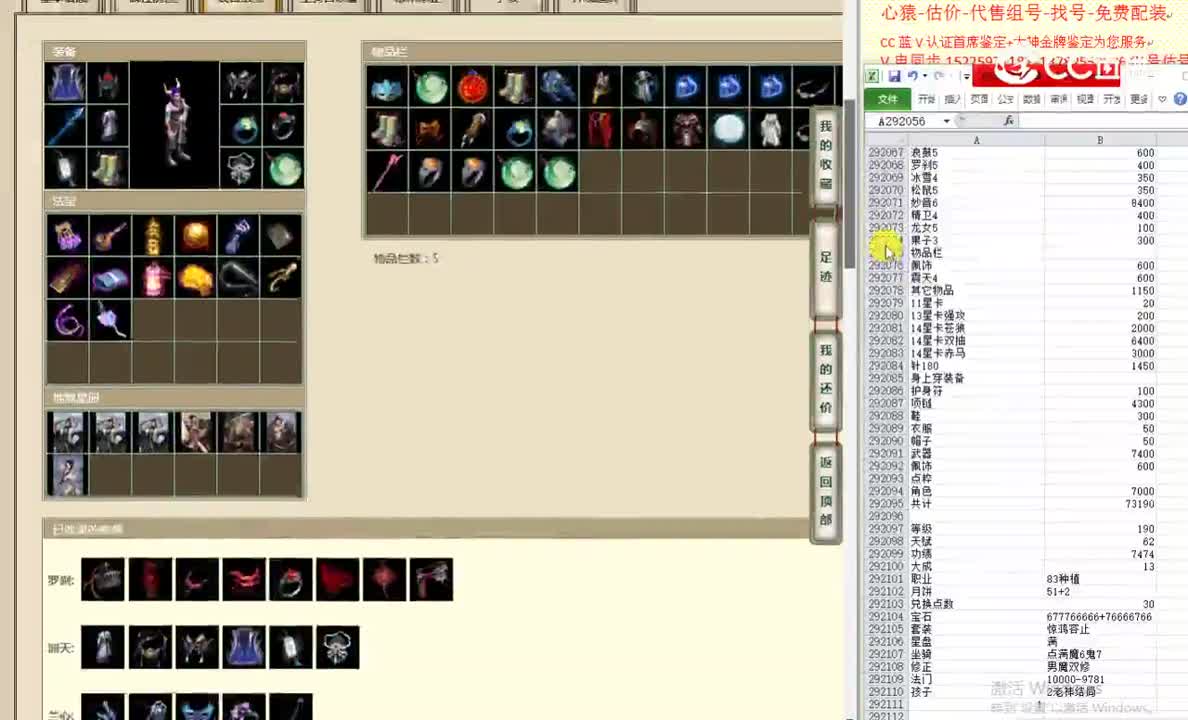Image resolution: width=1188 pixels, height=720 pixels.
Task: Select column B header in Excel
Action: pyautogui.click(x=1100, y=140)
